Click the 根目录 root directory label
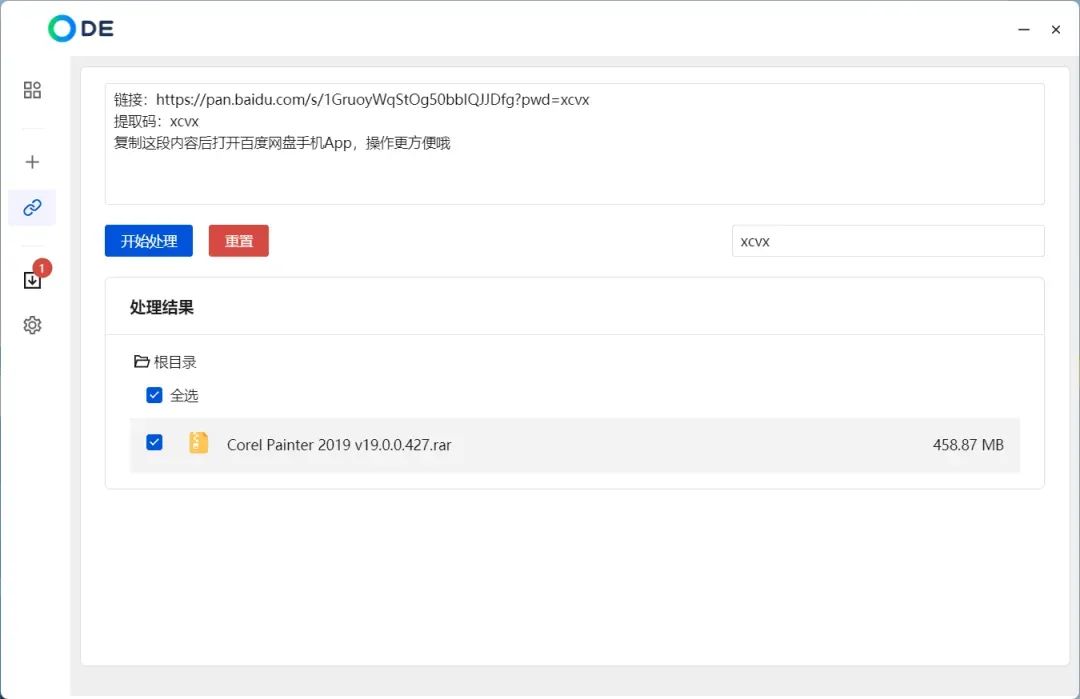 (175, 362)
